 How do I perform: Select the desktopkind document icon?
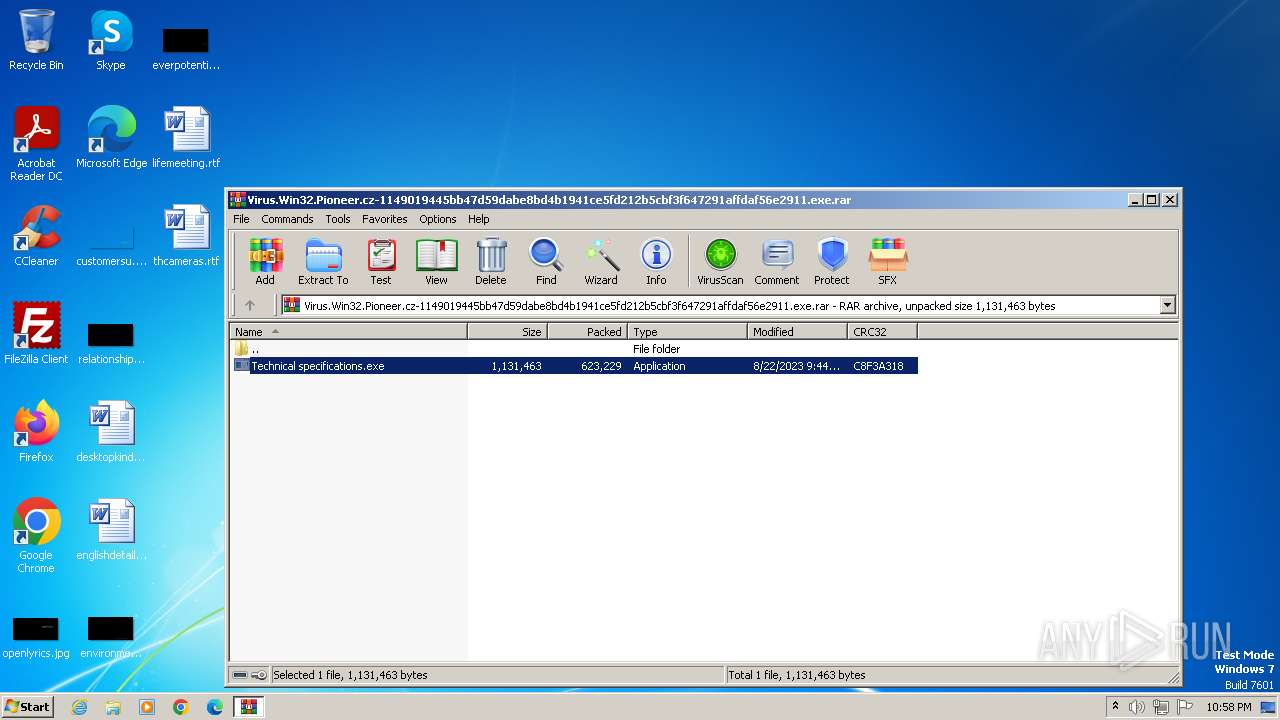tap(111, 432)
